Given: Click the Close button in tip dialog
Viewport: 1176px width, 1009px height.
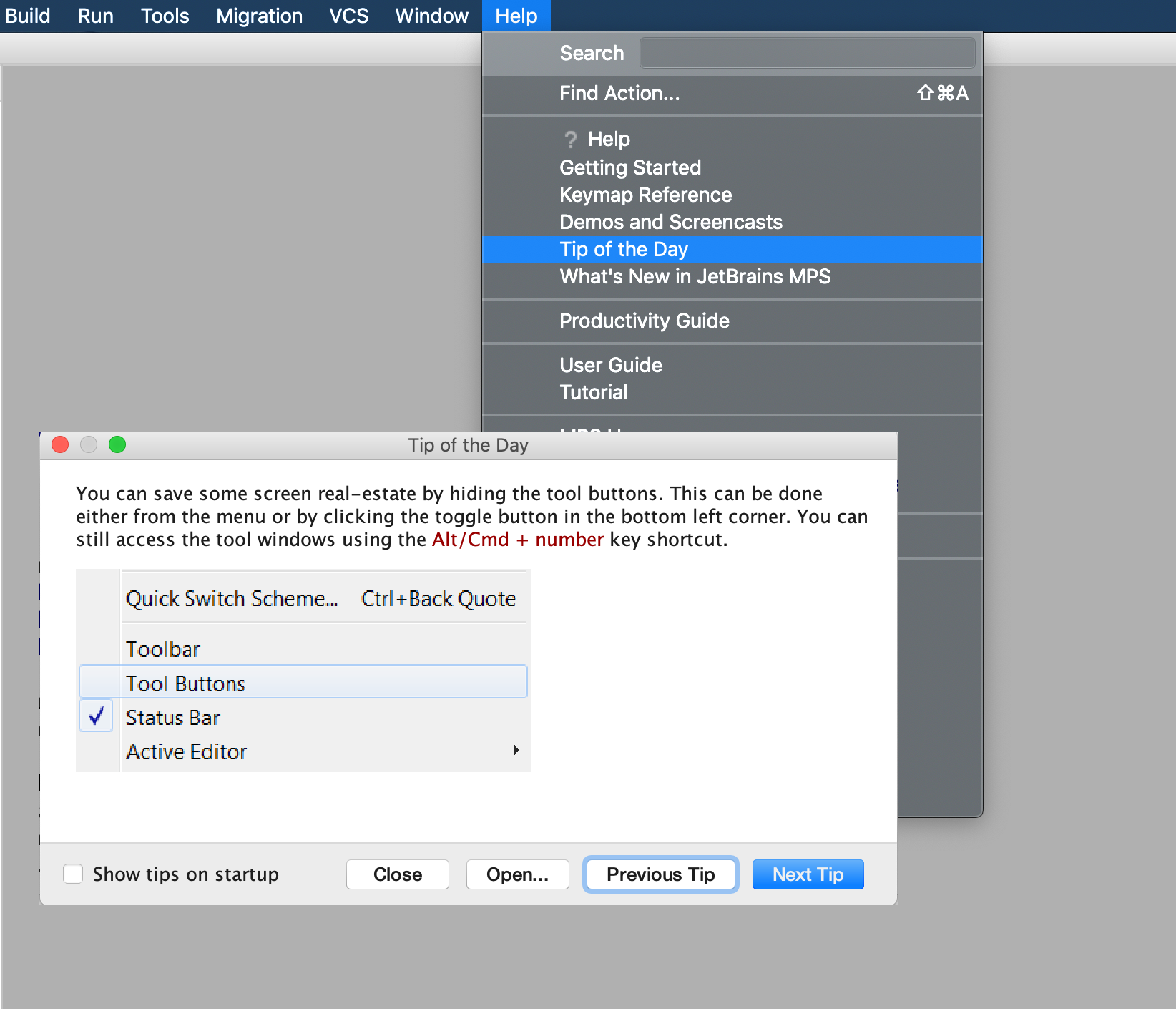Looking at the screenshot, I should click(398, 874).
